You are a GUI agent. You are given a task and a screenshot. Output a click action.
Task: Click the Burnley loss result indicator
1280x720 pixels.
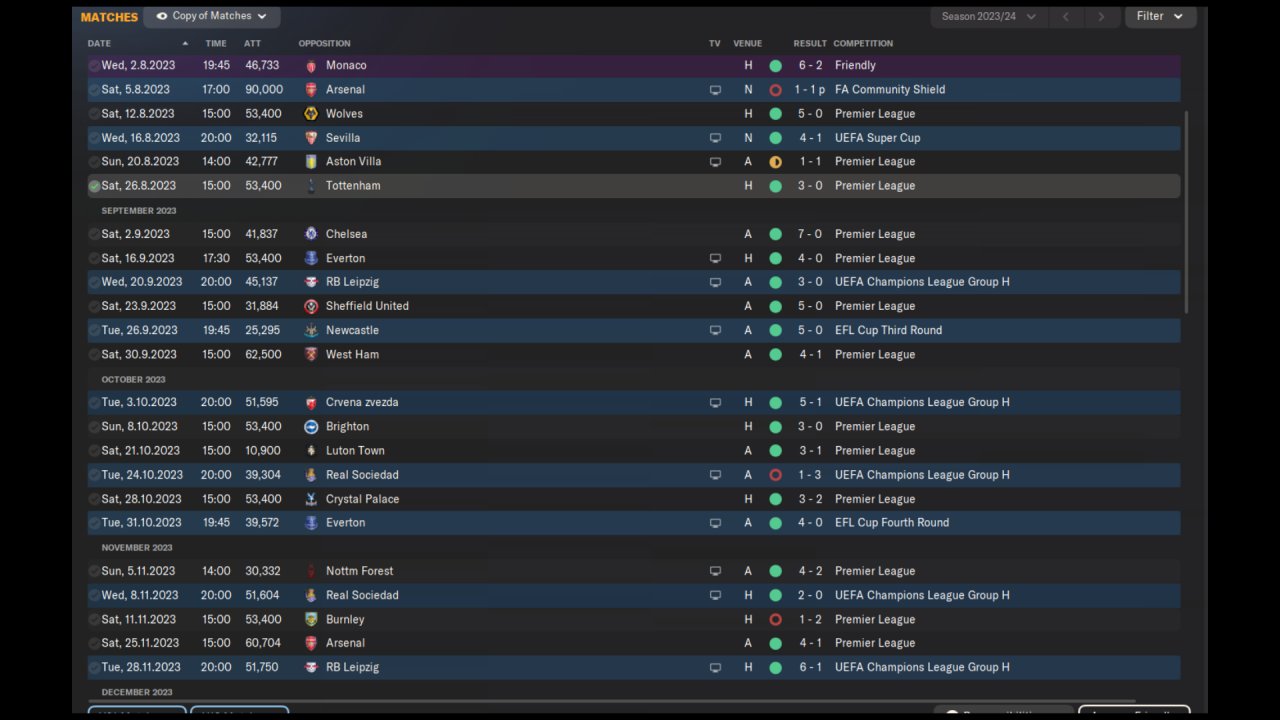click(775, 620)
